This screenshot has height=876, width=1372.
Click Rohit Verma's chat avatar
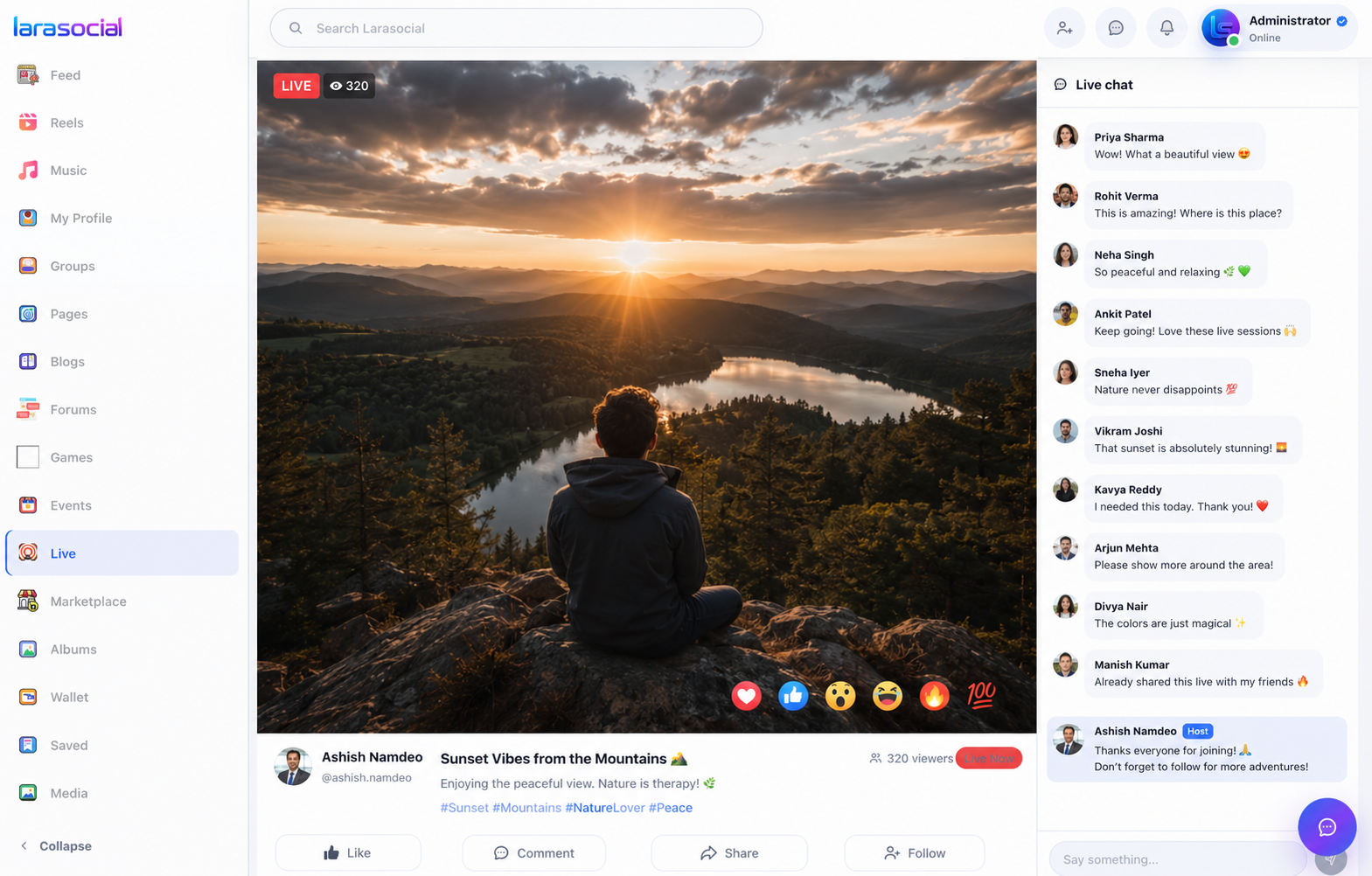(1065, 196)
